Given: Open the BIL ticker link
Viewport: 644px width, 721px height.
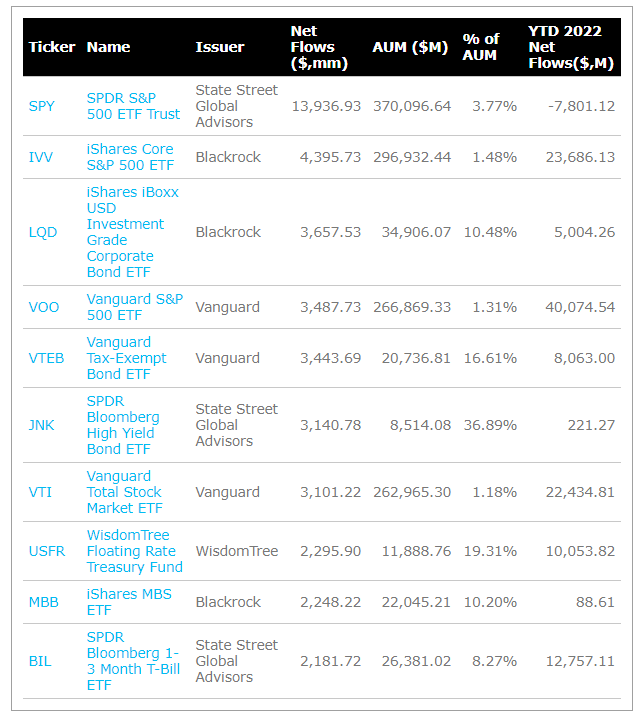Looking at the screenshot, I should tap(40, 662).
